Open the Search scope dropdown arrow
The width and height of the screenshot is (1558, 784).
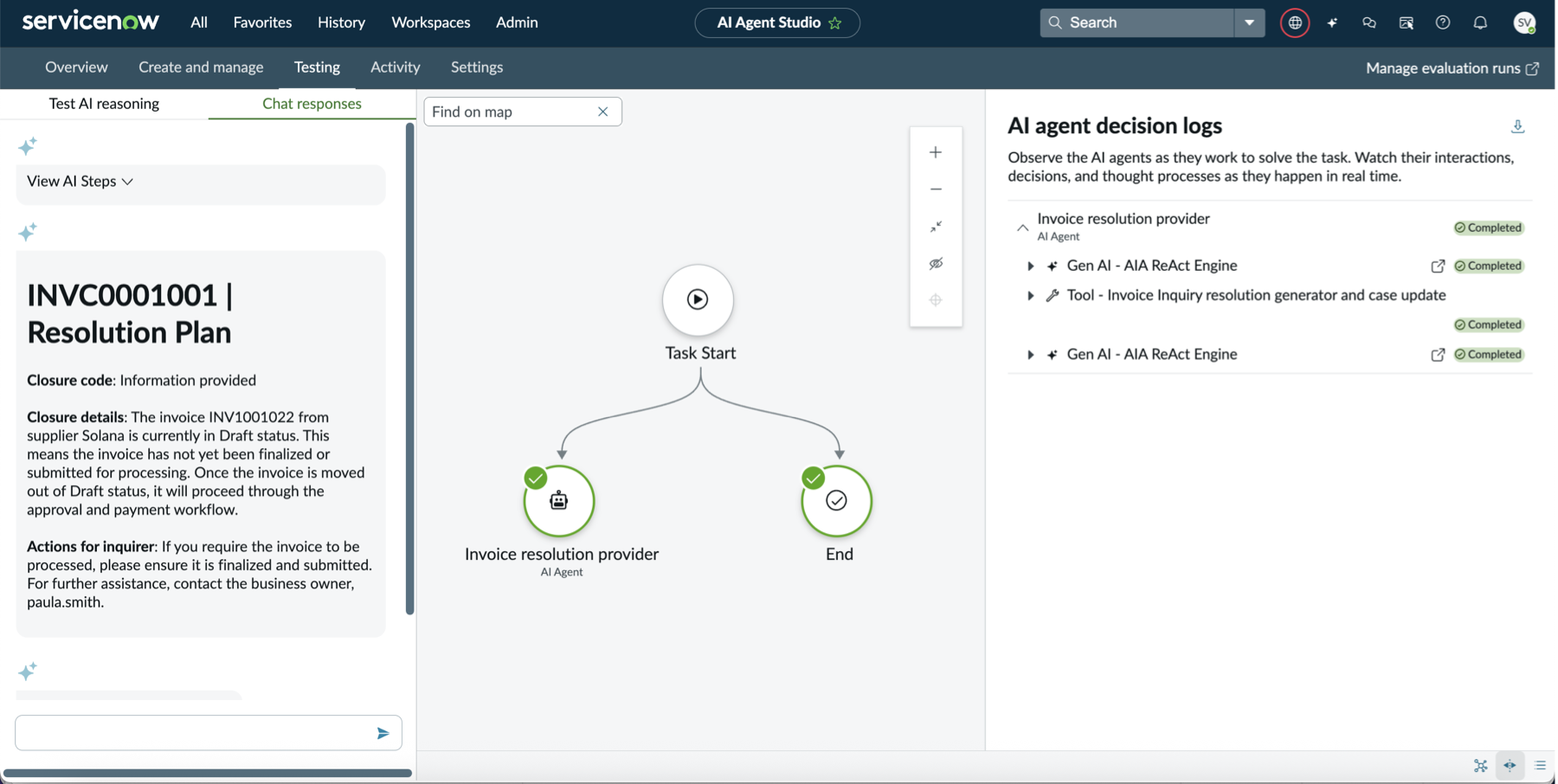(x=1249, y=22)
